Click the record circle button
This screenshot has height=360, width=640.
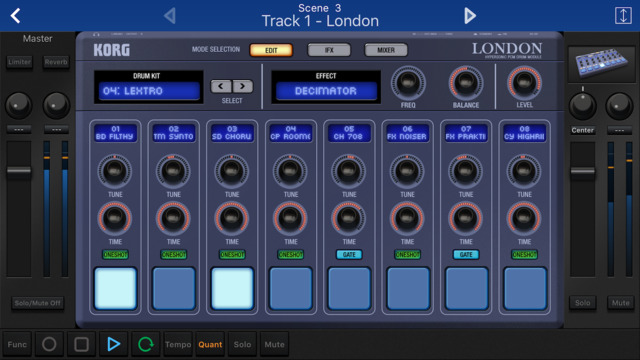tap(49, 344)
